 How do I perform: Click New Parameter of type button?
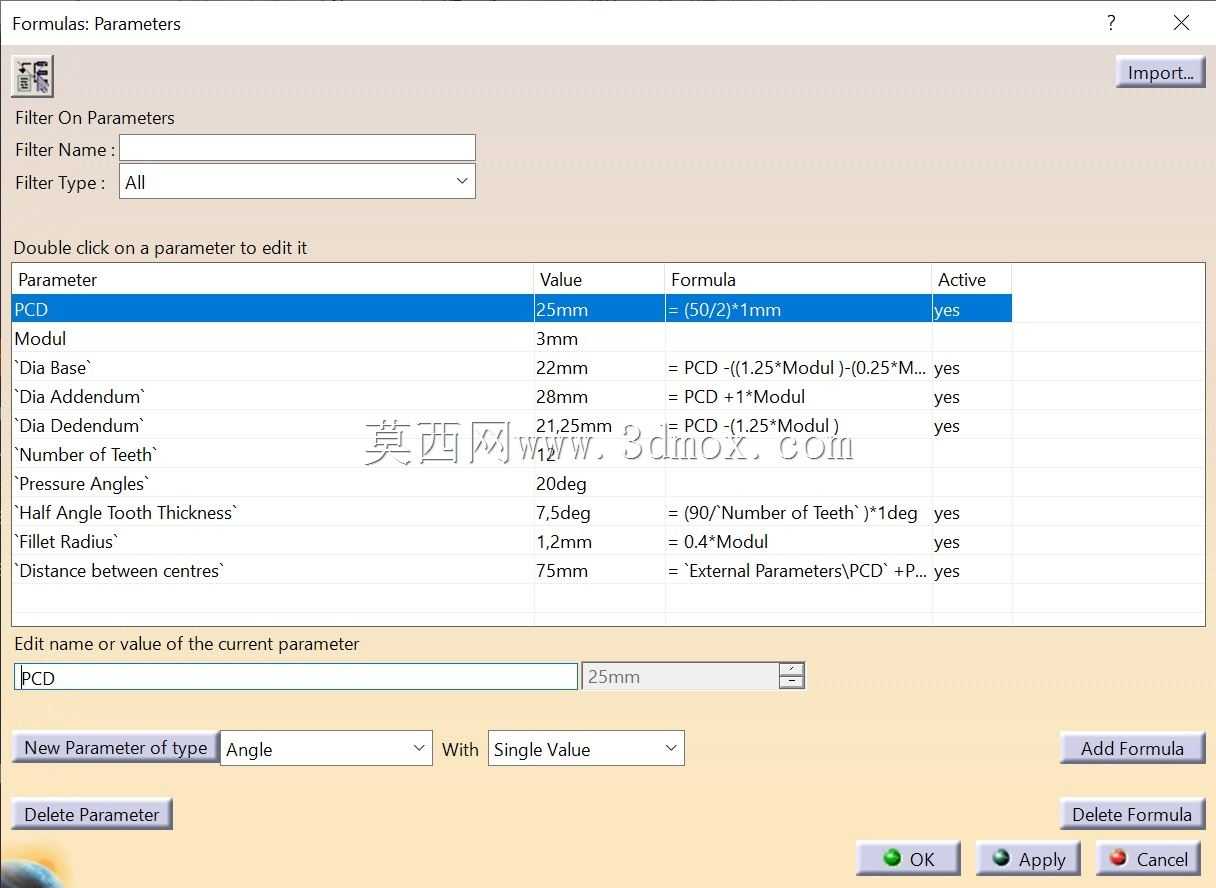pos(116,747)
